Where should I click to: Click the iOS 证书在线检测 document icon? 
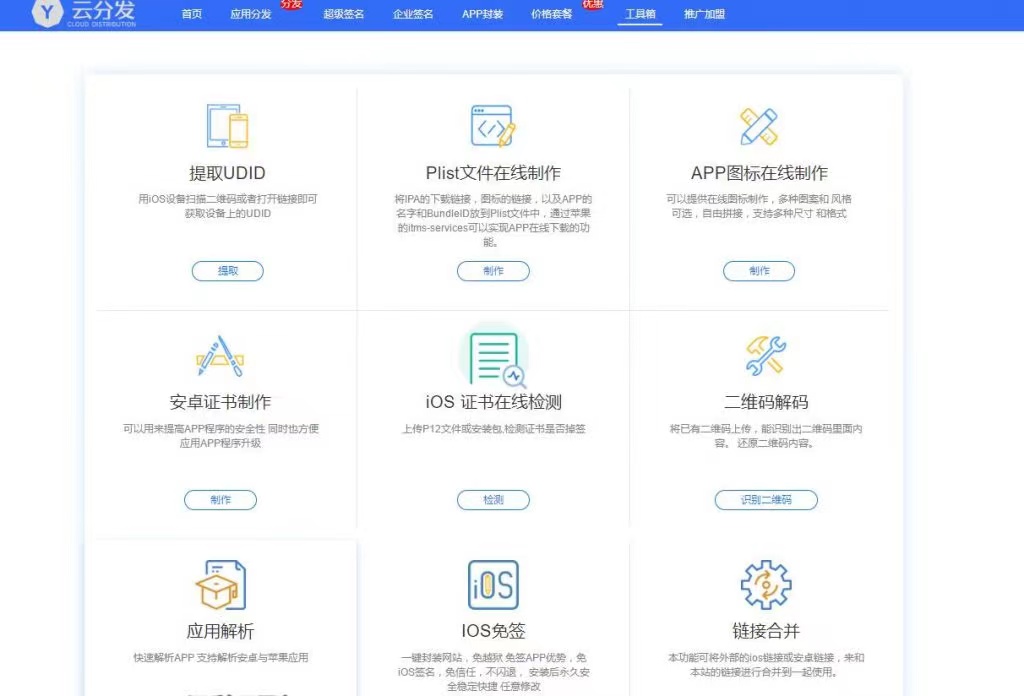pos(494,357)
